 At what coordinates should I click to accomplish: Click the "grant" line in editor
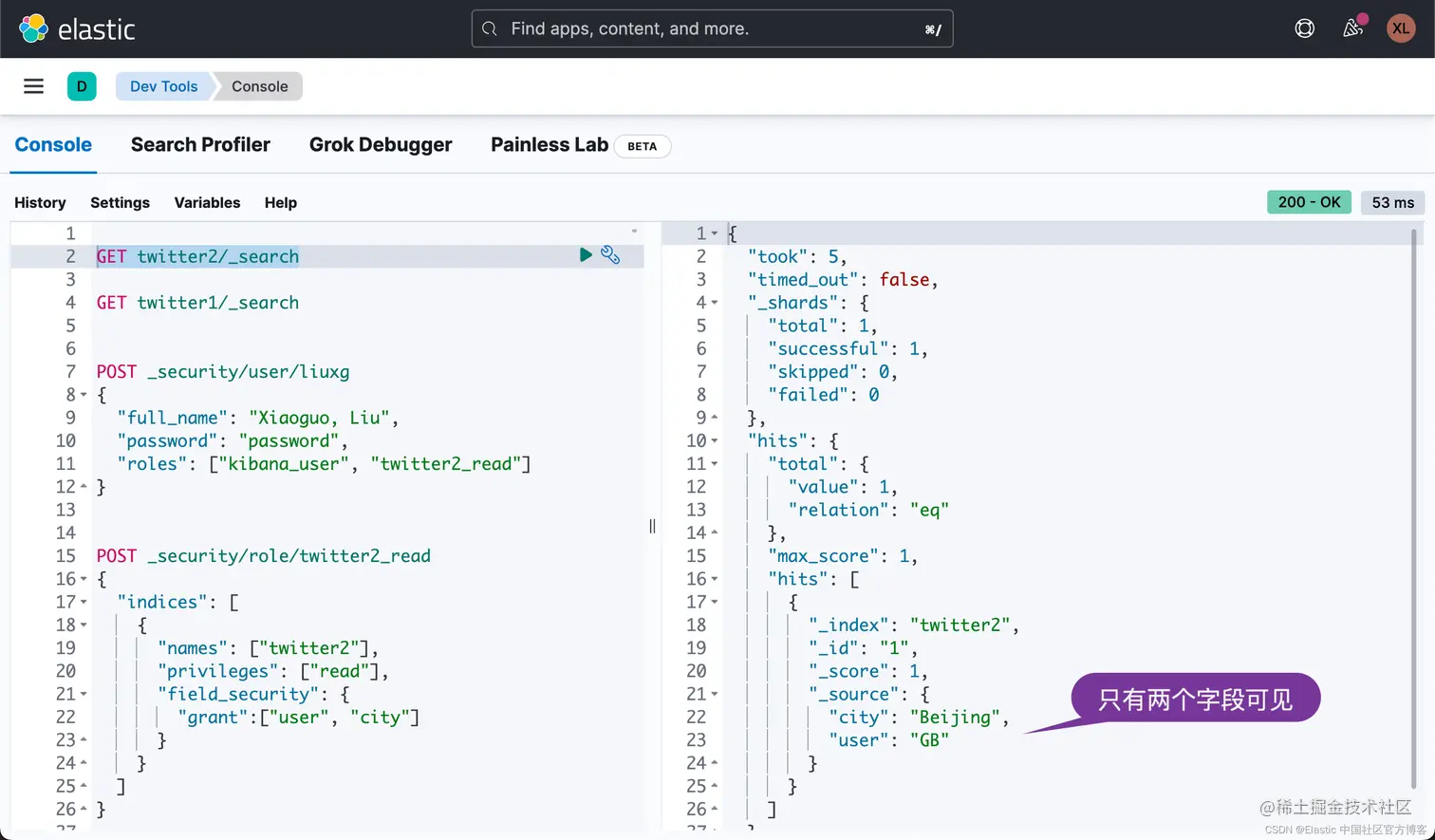pos(299,718)
